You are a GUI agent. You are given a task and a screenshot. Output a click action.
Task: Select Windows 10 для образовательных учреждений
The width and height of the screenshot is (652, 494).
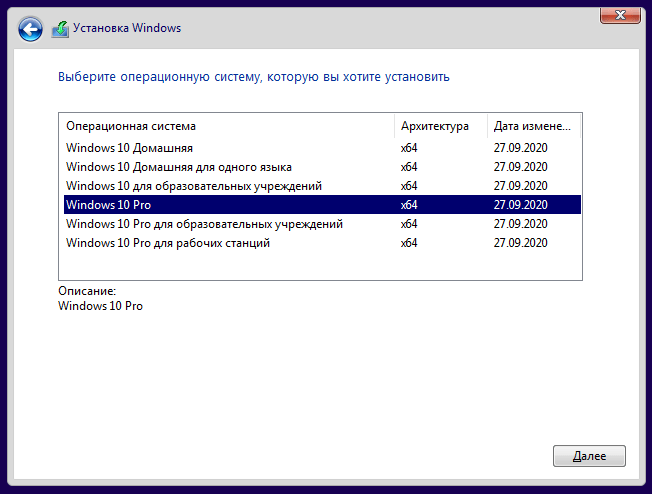coord(322,186)
